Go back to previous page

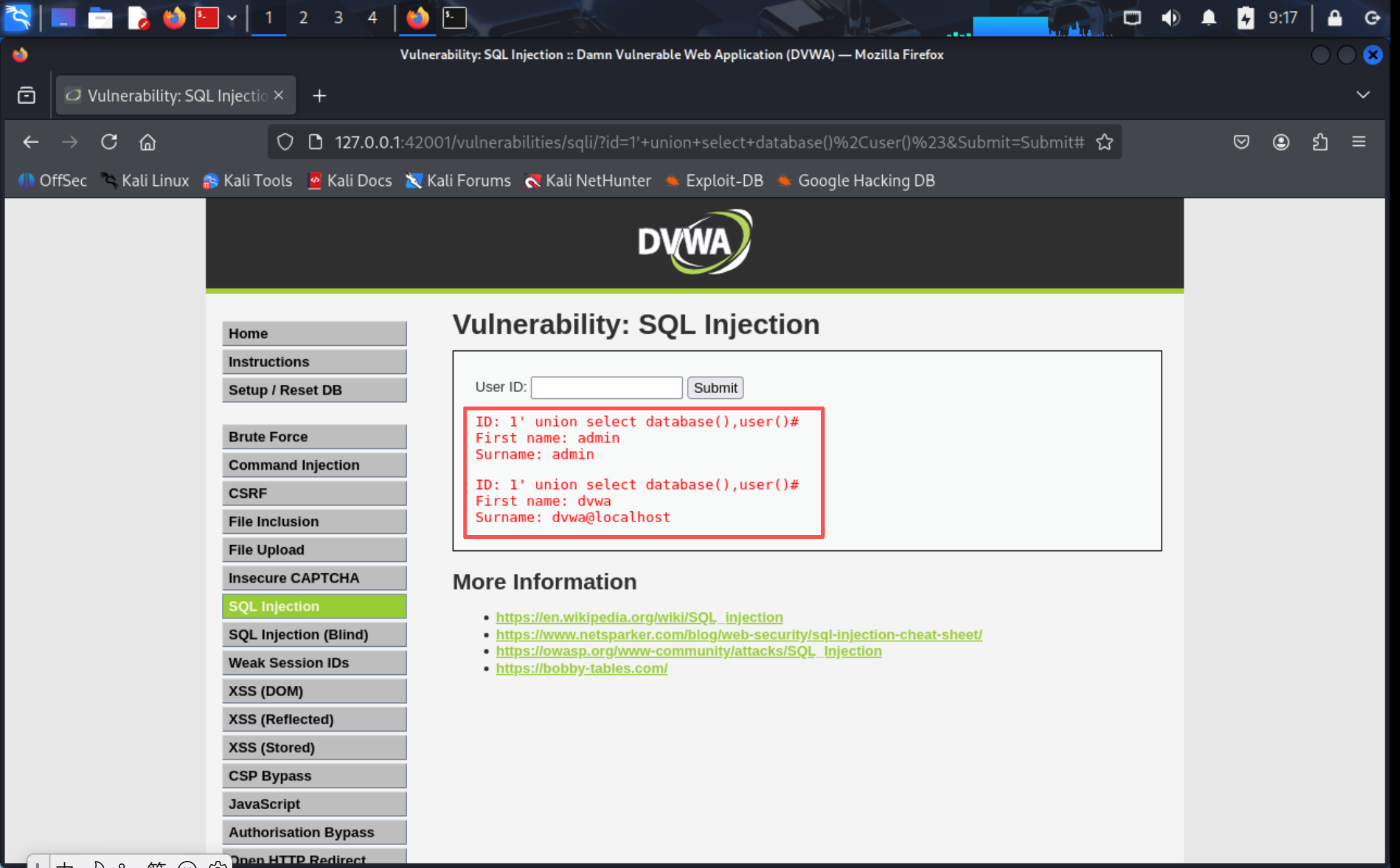pos(31,142)
